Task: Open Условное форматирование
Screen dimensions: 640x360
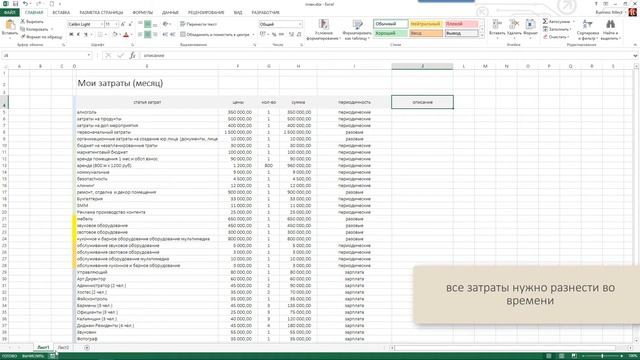Action: [x=324, y=30]
